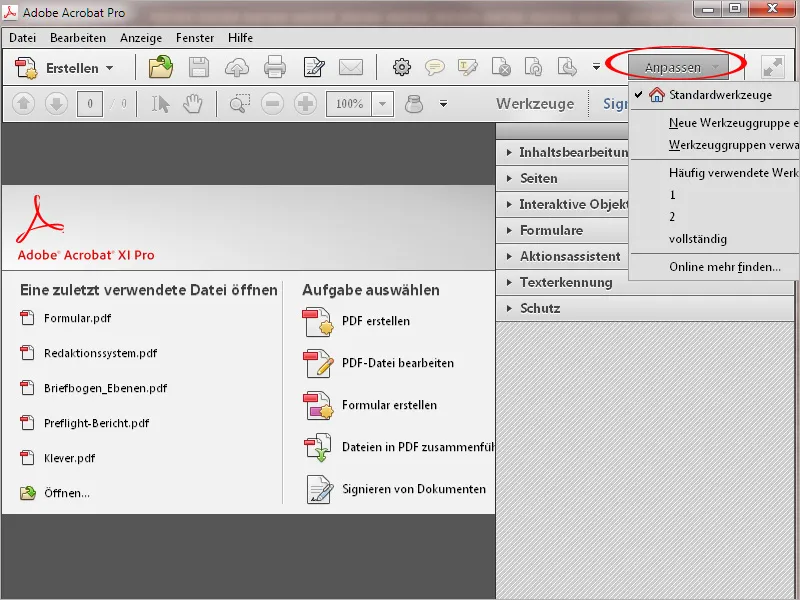800x600 pixels.
Task: Expand the Formulare panel
Action: click(x=562, y=230)
